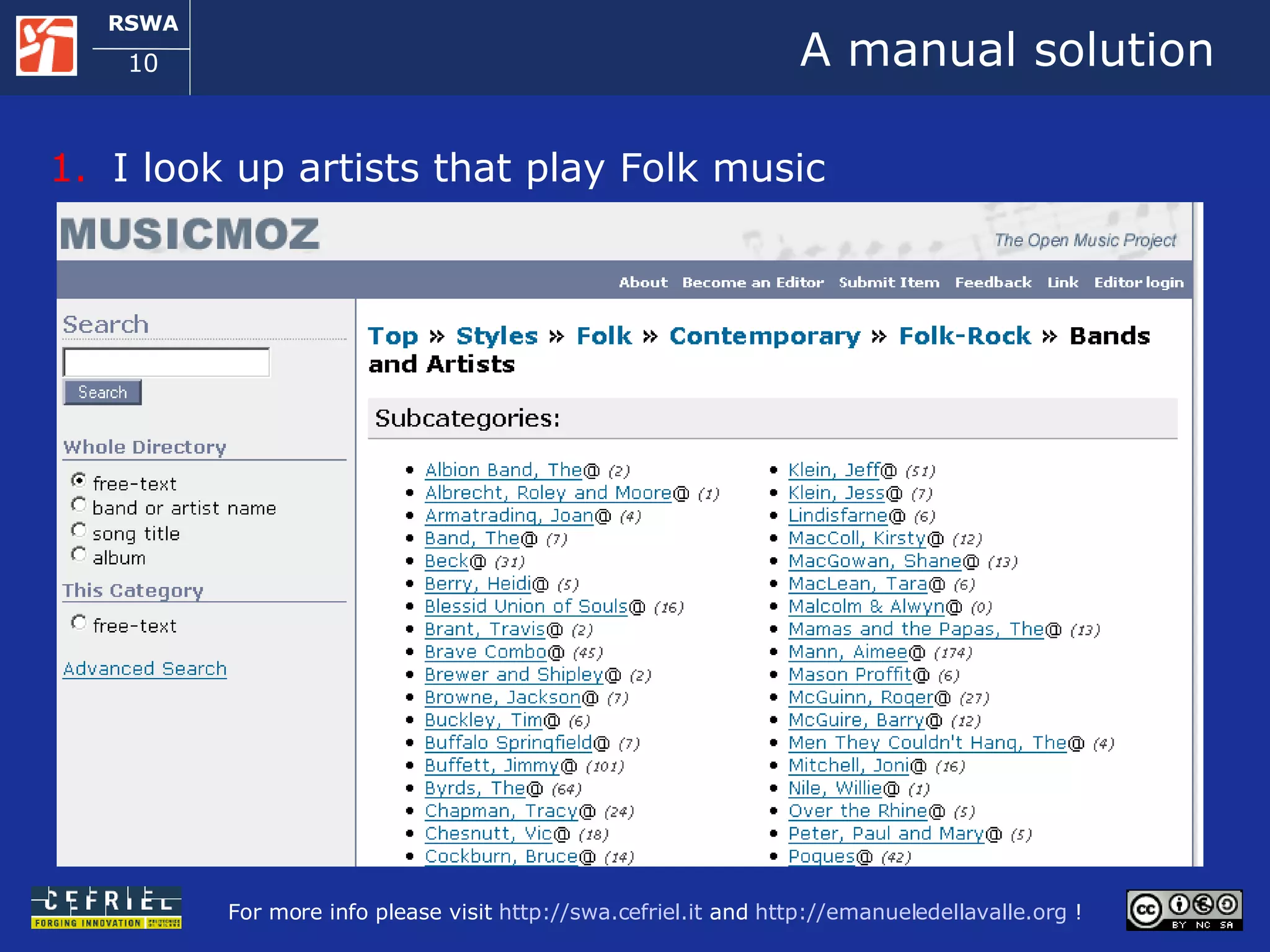The height and width of the screenshot is (952, 1270).
Task: Open Mamas and the Papas, The subcategory
Action: click(x=917, y=630)
